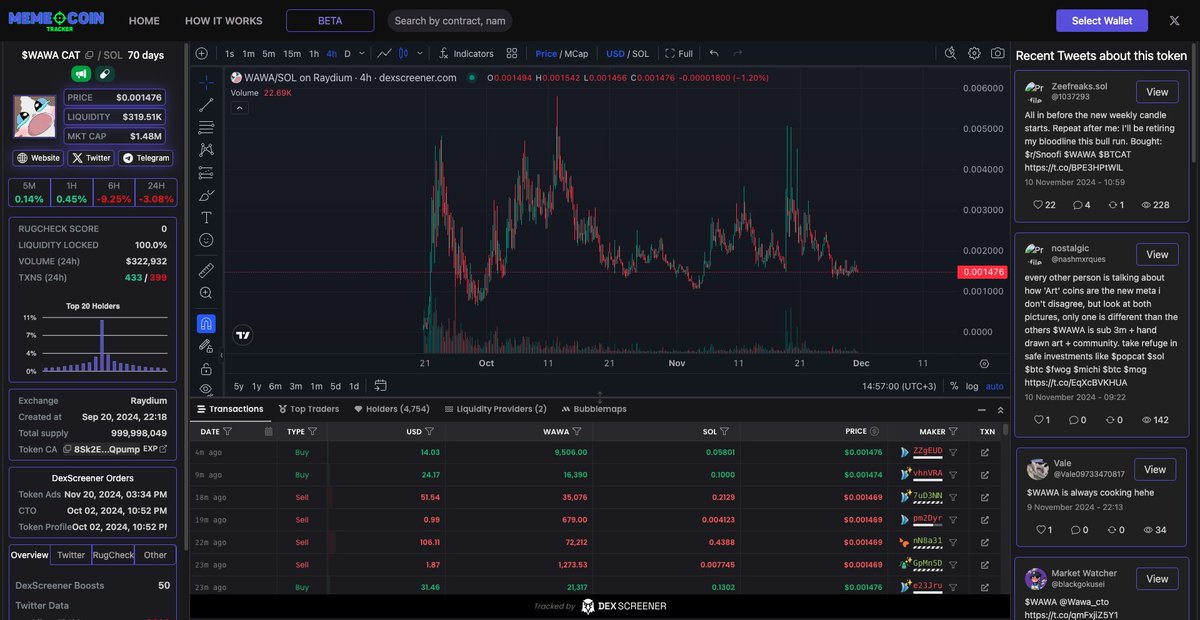Screen dimensions: 1200x620
Task: Open the token Telegram link
Action: click(145, 158)
